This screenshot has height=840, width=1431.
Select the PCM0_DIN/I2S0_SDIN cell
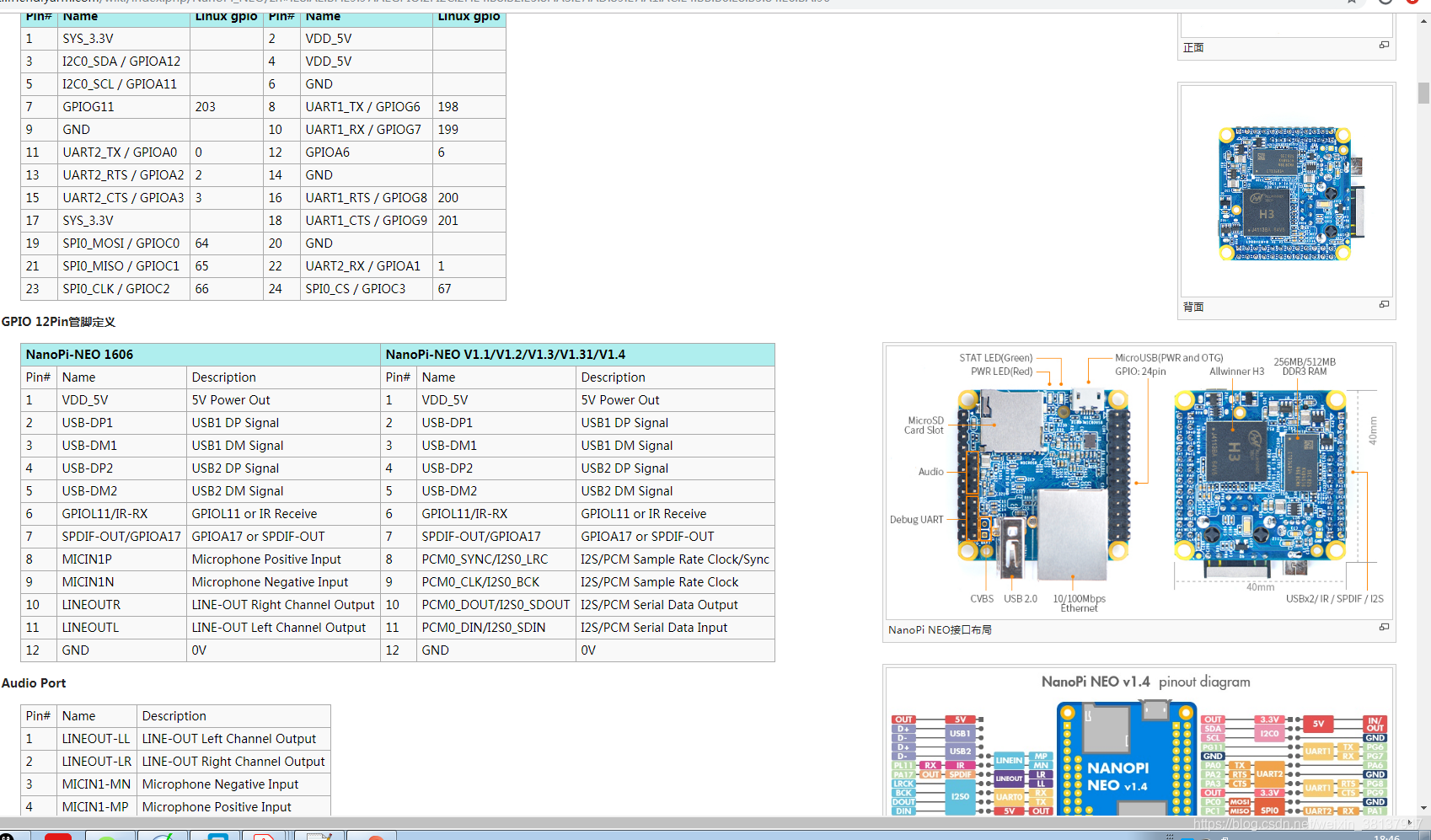(496, 628)
